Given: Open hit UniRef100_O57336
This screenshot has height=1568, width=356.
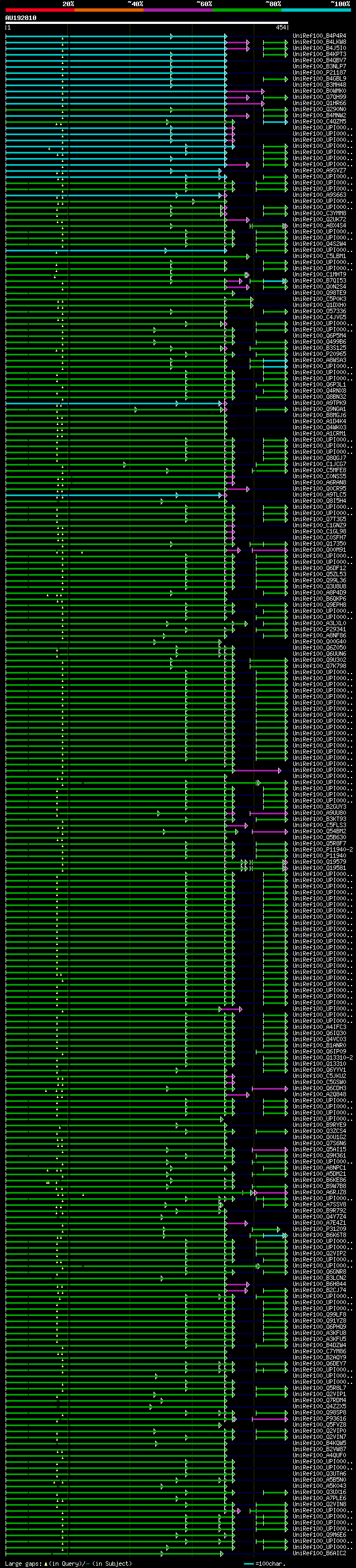Looking at the screenshot, I should pyautogui.click(x=319, y=311).
